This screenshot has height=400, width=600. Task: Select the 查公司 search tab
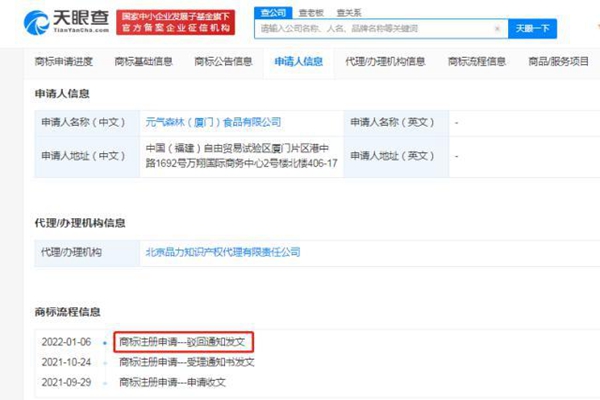tap(273, 13)
